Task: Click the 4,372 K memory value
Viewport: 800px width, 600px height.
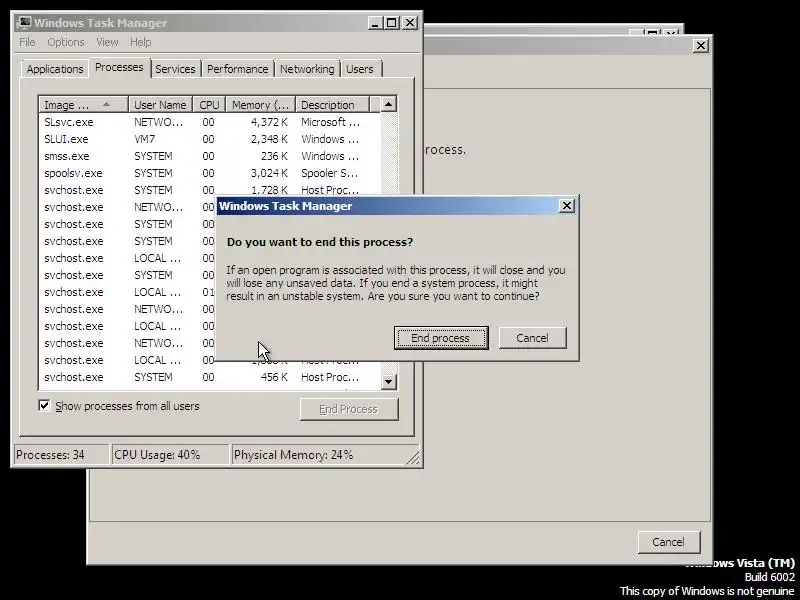Action: click(269, 122)
